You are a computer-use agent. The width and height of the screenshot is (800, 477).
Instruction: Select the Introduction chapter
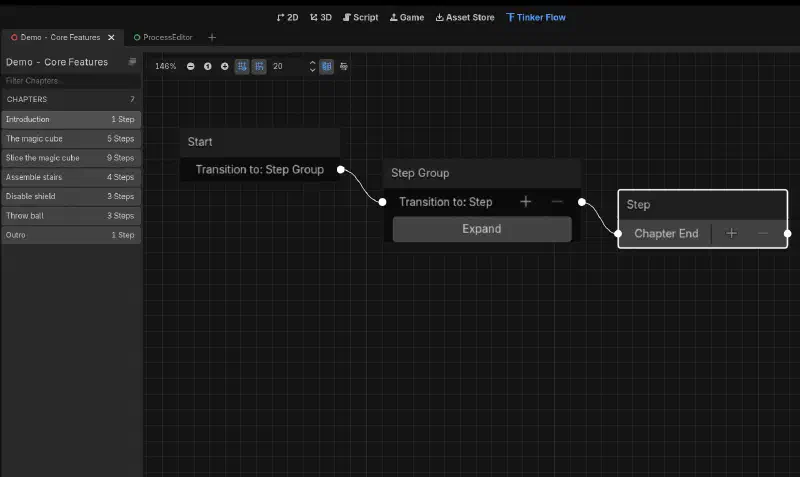pos(71,119)
